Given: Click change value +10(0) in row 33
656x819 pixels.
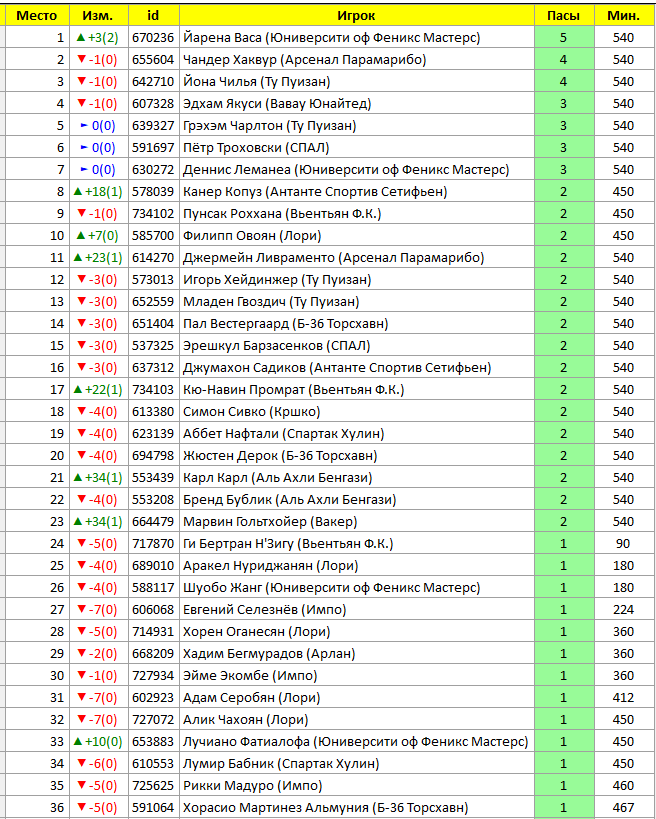Looking at the screenshot, I should click(98, 741).
